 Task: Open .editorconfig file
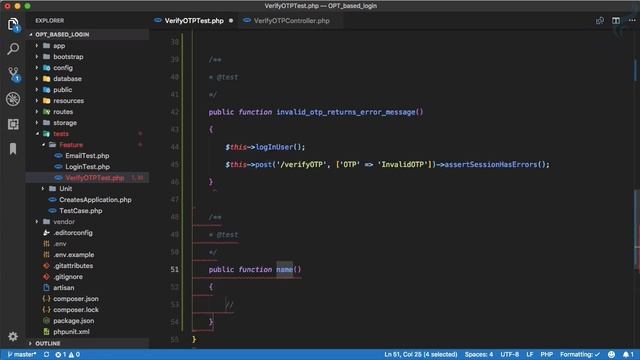pyautogui.click(x=73, y=233)
